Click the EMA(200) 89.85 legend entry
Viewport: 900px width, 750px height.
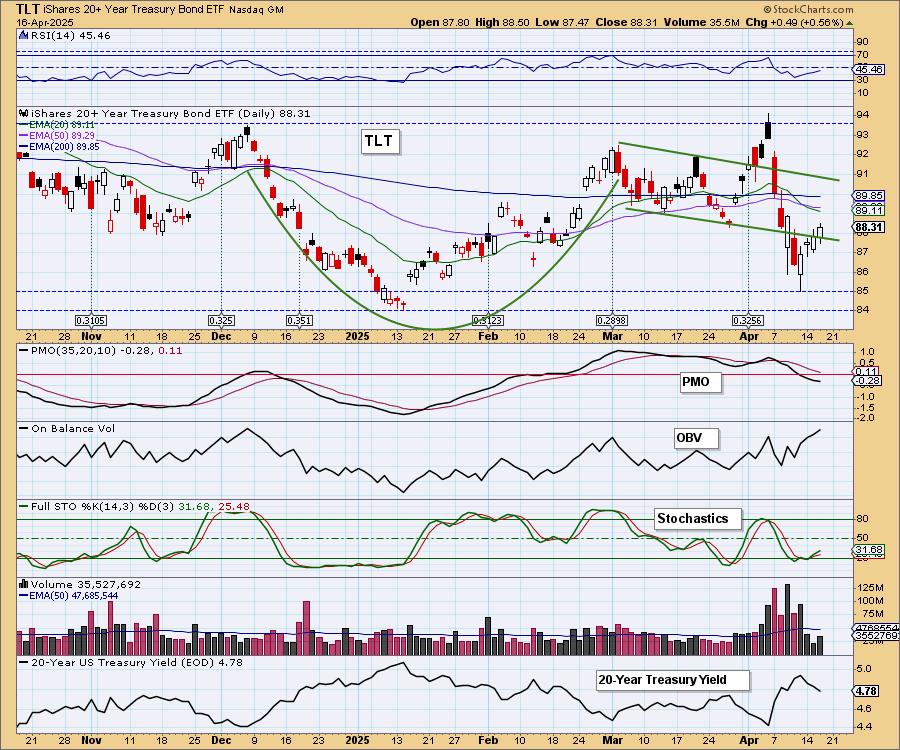point(60,146)
